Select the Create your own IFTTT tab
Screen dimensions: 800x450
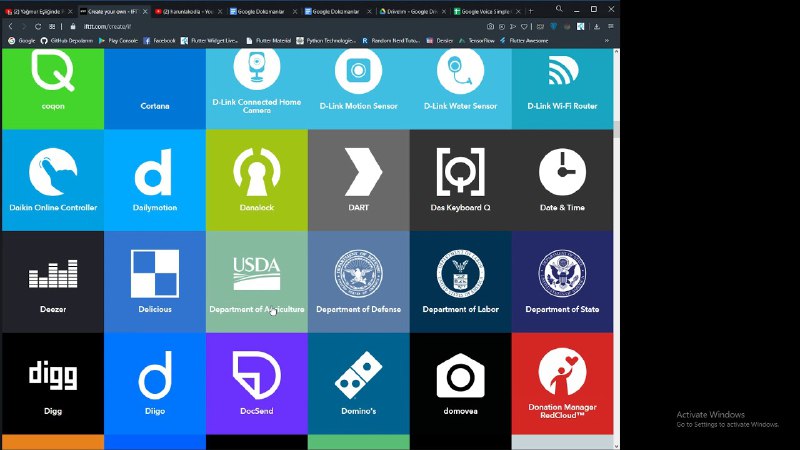point(113,11)
